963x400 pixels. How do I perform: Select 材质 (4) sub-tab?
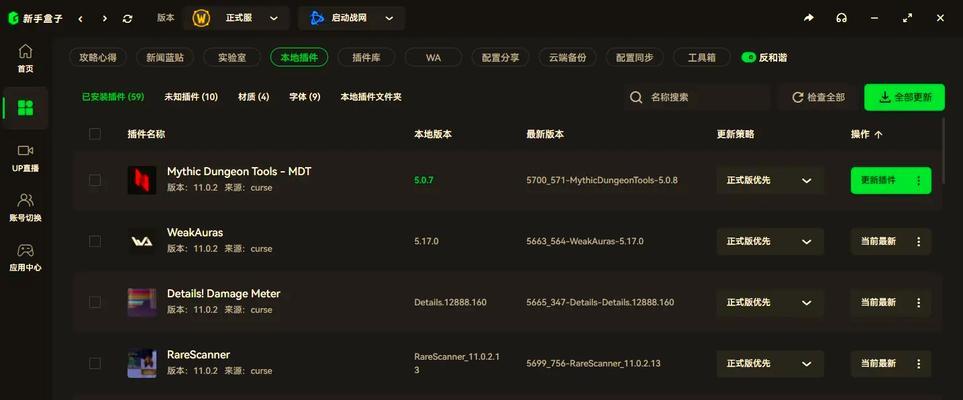[x=254, y=97]
